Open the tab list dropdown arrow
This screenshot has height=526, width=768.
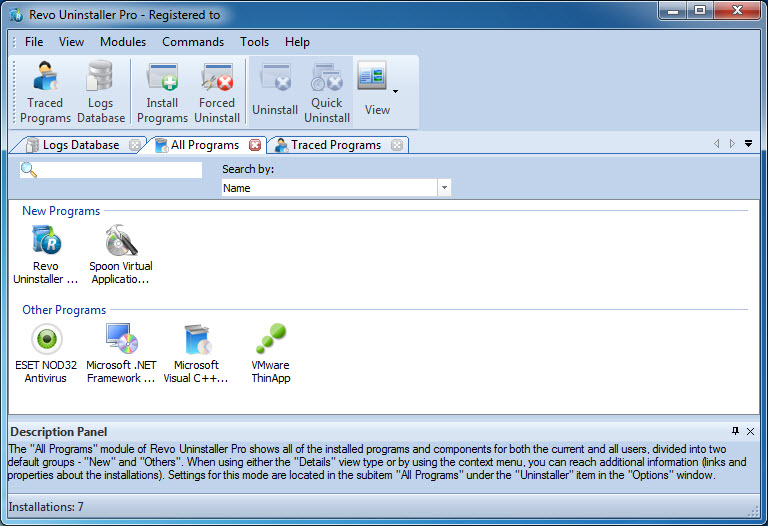pos(748,143)
